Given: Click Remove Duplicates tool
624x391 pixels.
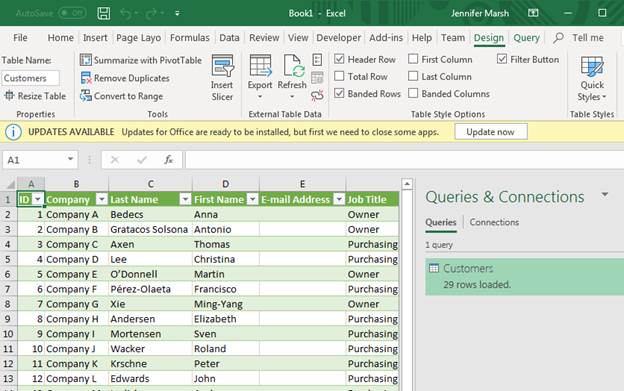Looking at the screenshot, I should point(125,78).
